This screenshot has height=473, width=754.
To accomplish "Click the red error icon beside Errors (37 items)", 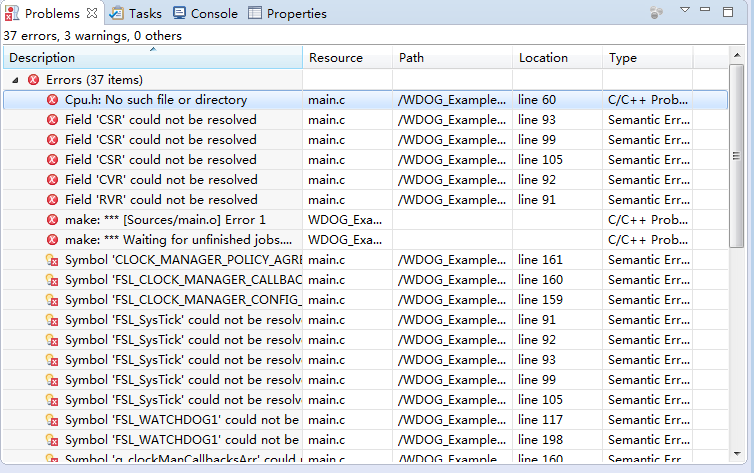I will [x=33, y=80].
